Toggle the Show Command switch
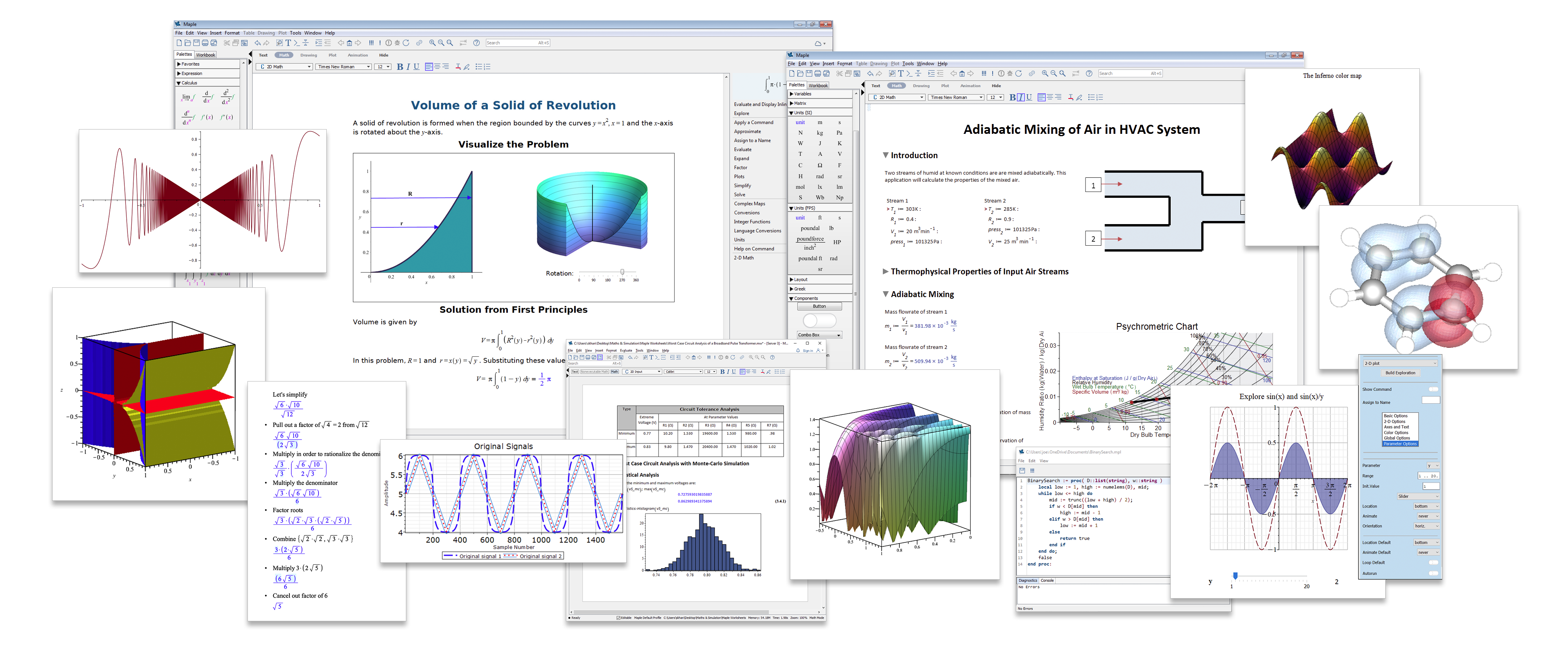 pos(1433,389)
